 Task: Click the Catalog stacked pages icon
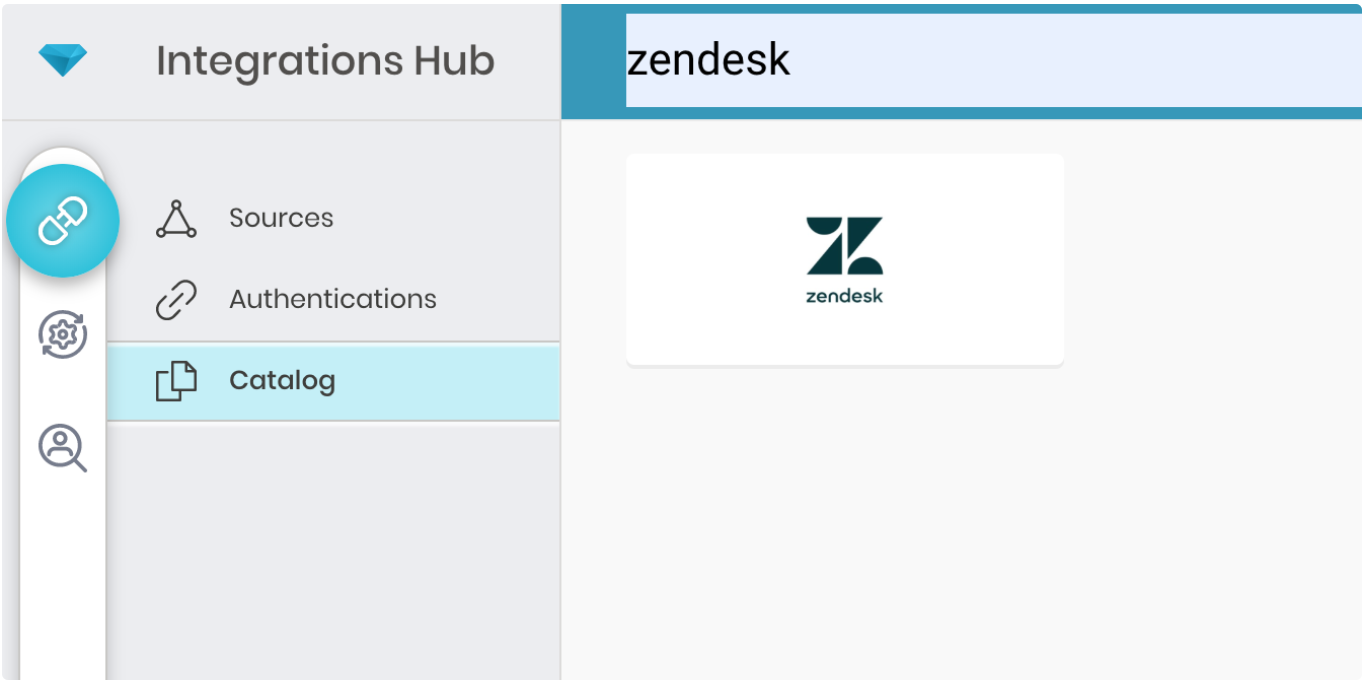176,381
